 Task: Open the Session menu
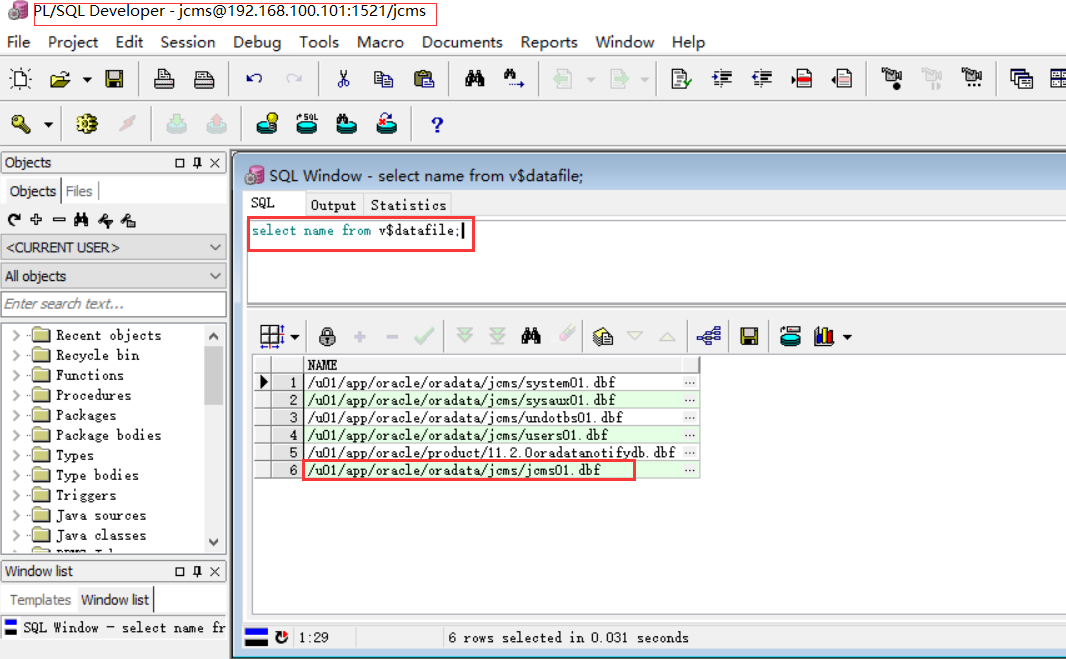[x=188, y=42]
